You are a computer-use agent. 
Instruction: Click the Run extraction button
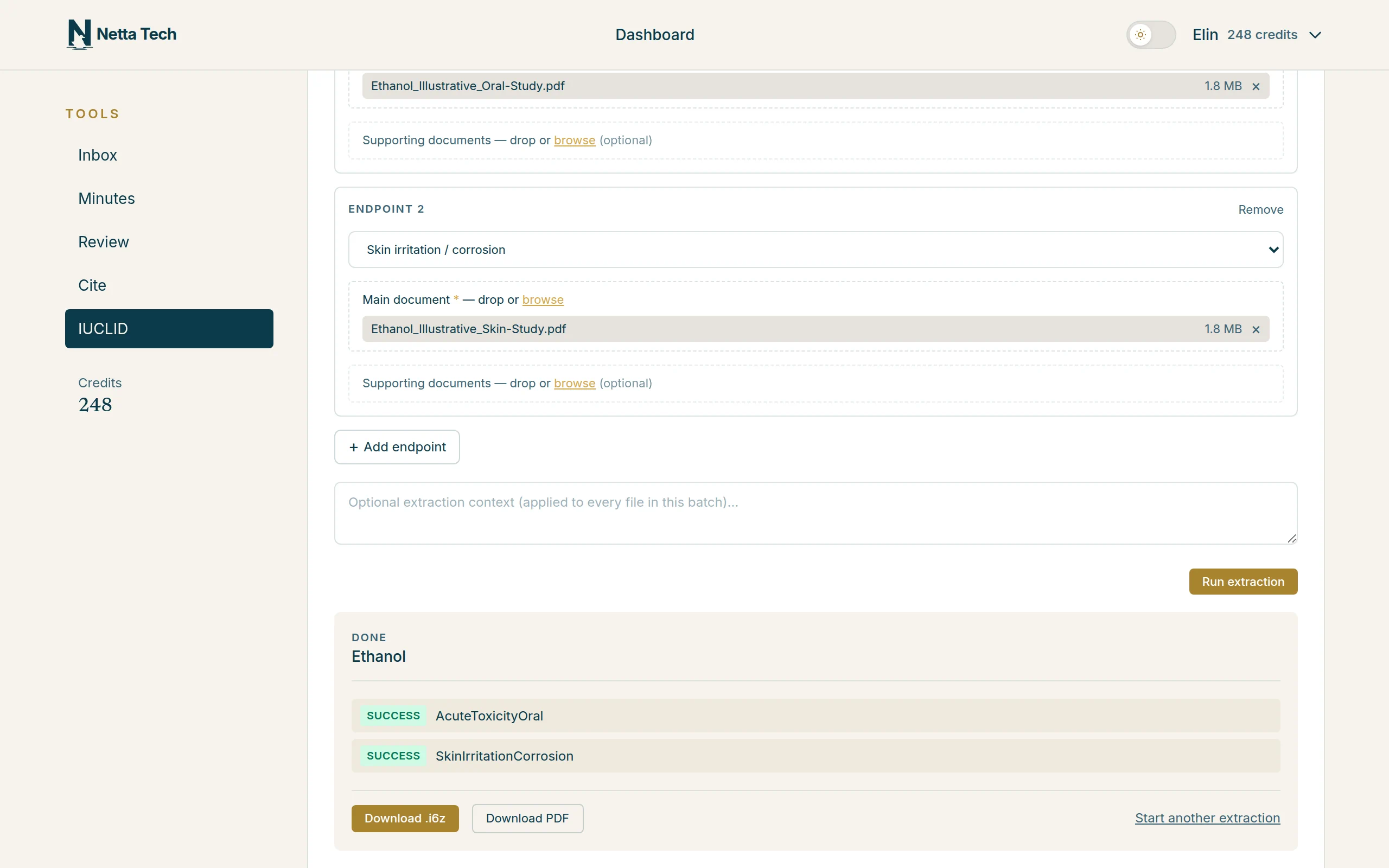(x=1243, y=582)
